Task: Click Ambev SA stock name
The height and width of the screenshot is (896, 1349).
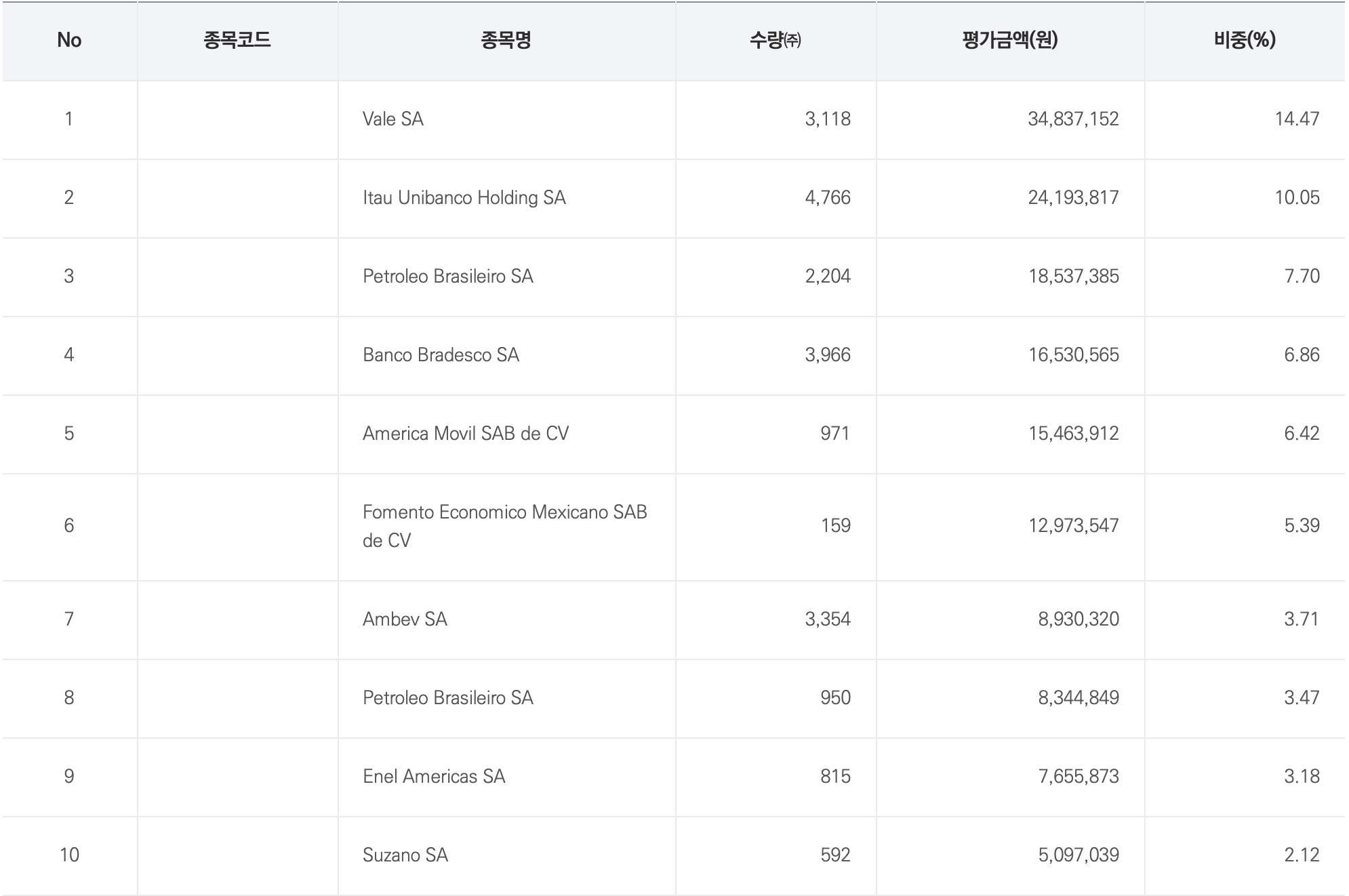Action: (405, 619)
